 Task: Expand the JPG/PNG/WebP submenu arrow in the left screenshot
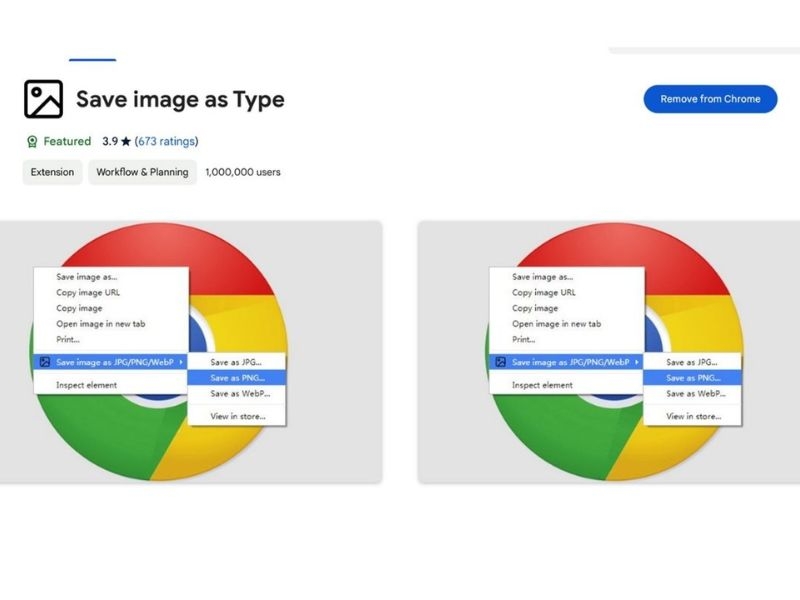pyautogui.click(x=183, y=360)
